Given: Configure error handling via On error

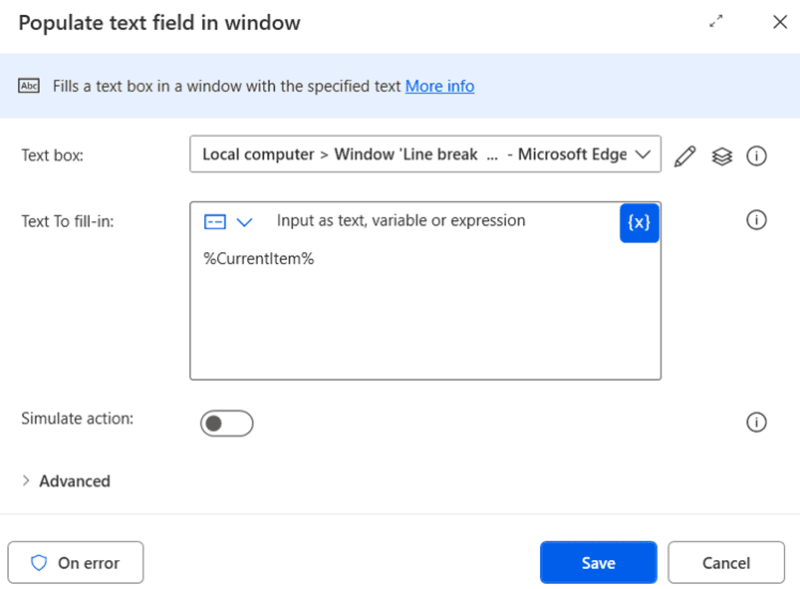Looking at the screenshot, I should (75, 562).
